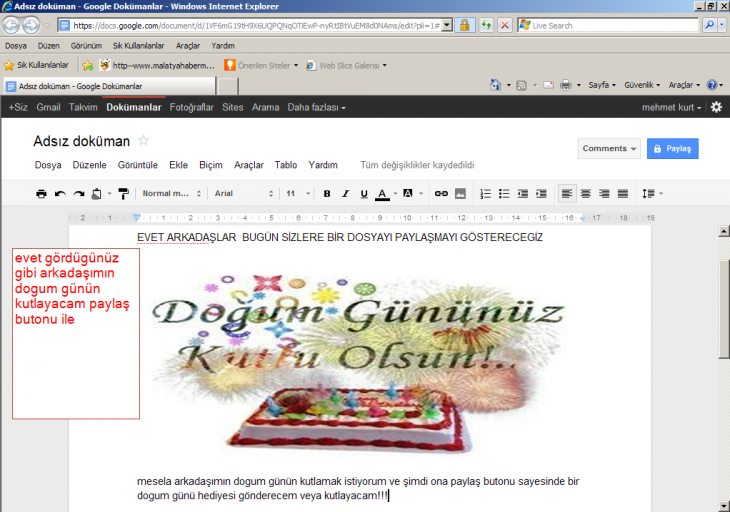Star the Adsız doküman document
The width and height of the screenshot is (730, 512).
click(x=143, y=140)
